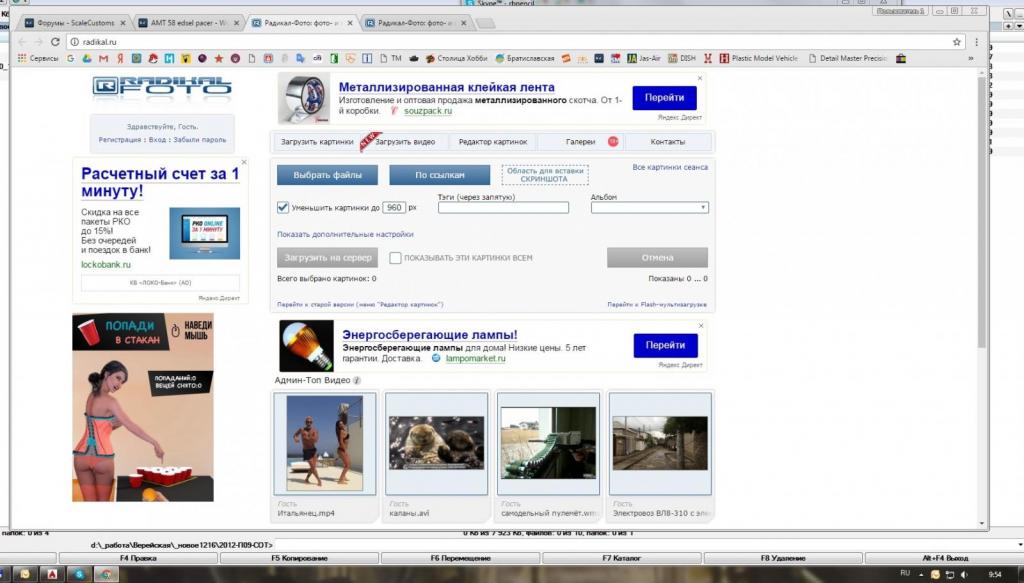Toggle the Уменьшить картинки до checkbox

coord(283,208)
